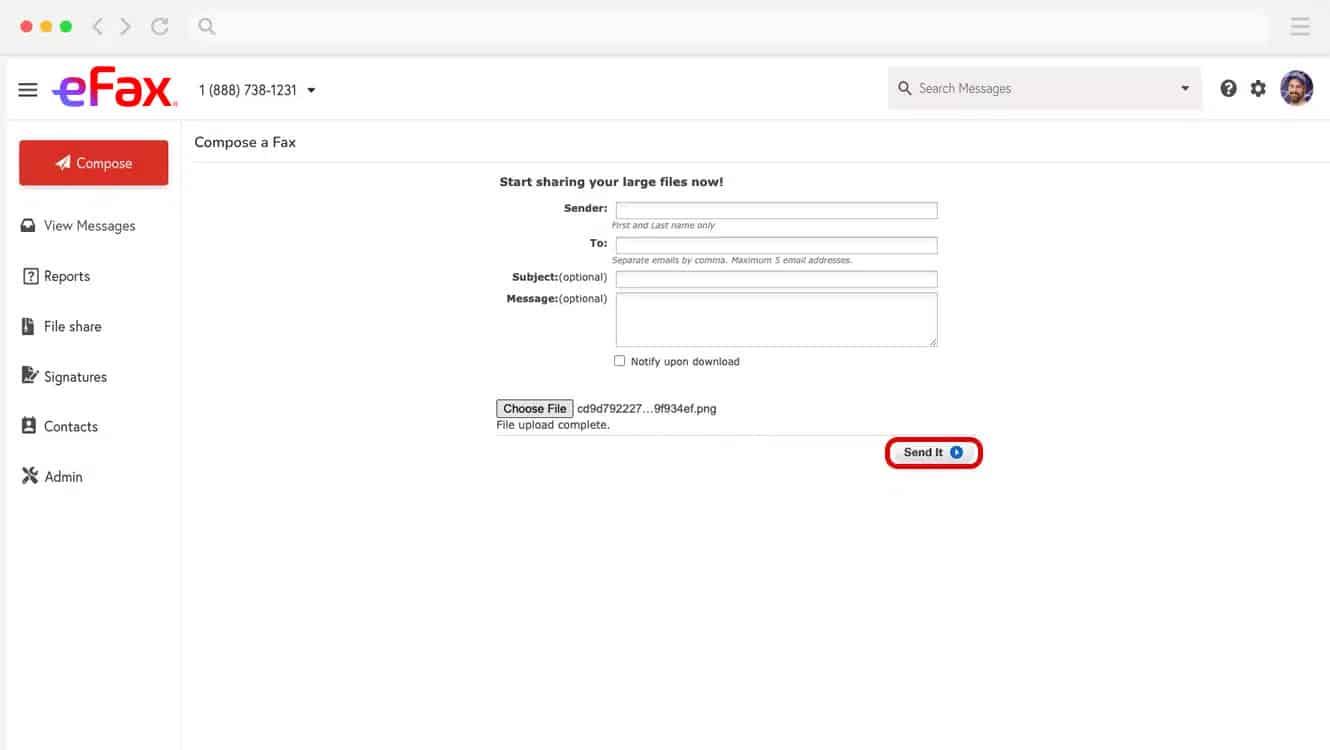Open the Compose fax panel

(93, 162)
